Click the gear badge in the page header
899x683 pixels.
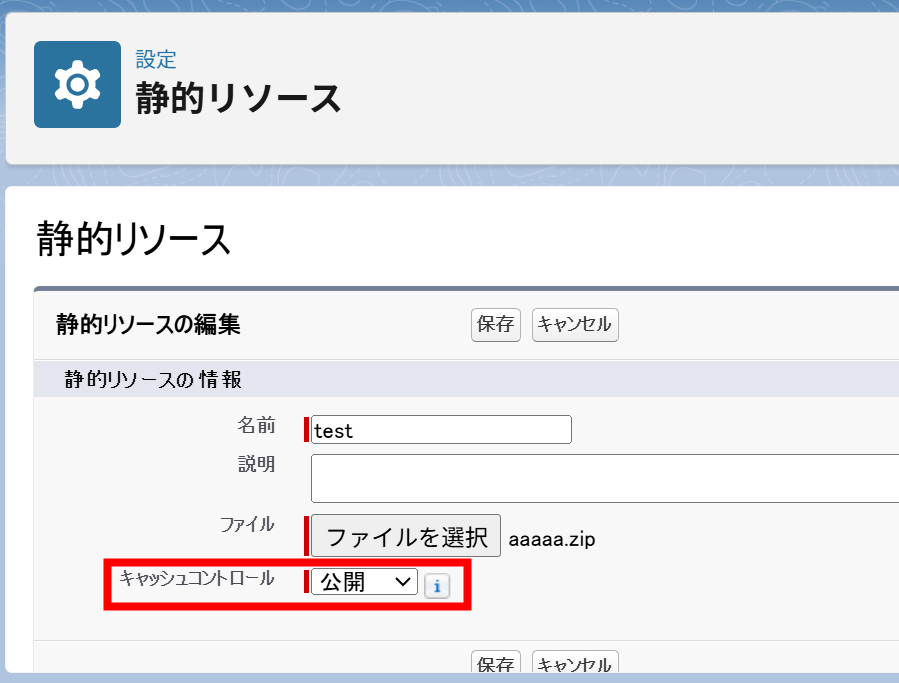click(77, 84)
